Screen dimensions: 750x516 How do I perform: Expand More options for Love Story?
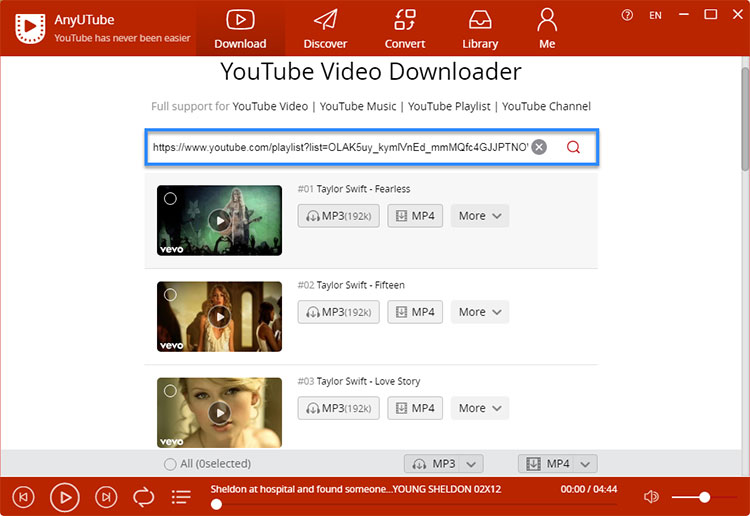[480, 408]
